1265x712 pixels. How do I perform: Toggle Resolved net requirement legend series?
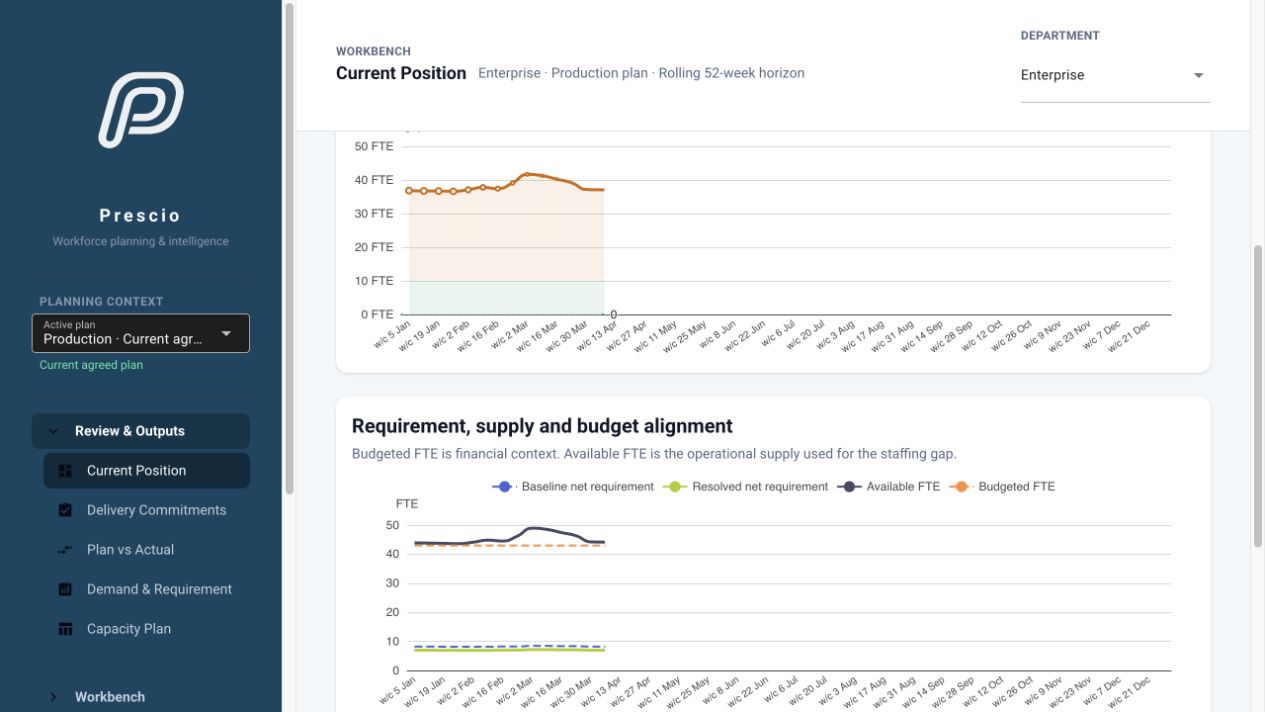(746, 487)
